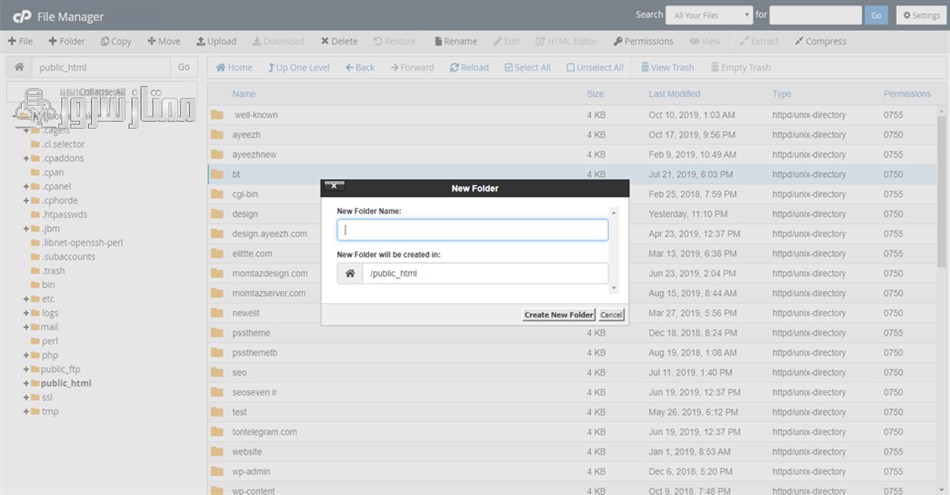Expand the public_ftp tree node
This screenshot has width=950, height=495.
26,369
